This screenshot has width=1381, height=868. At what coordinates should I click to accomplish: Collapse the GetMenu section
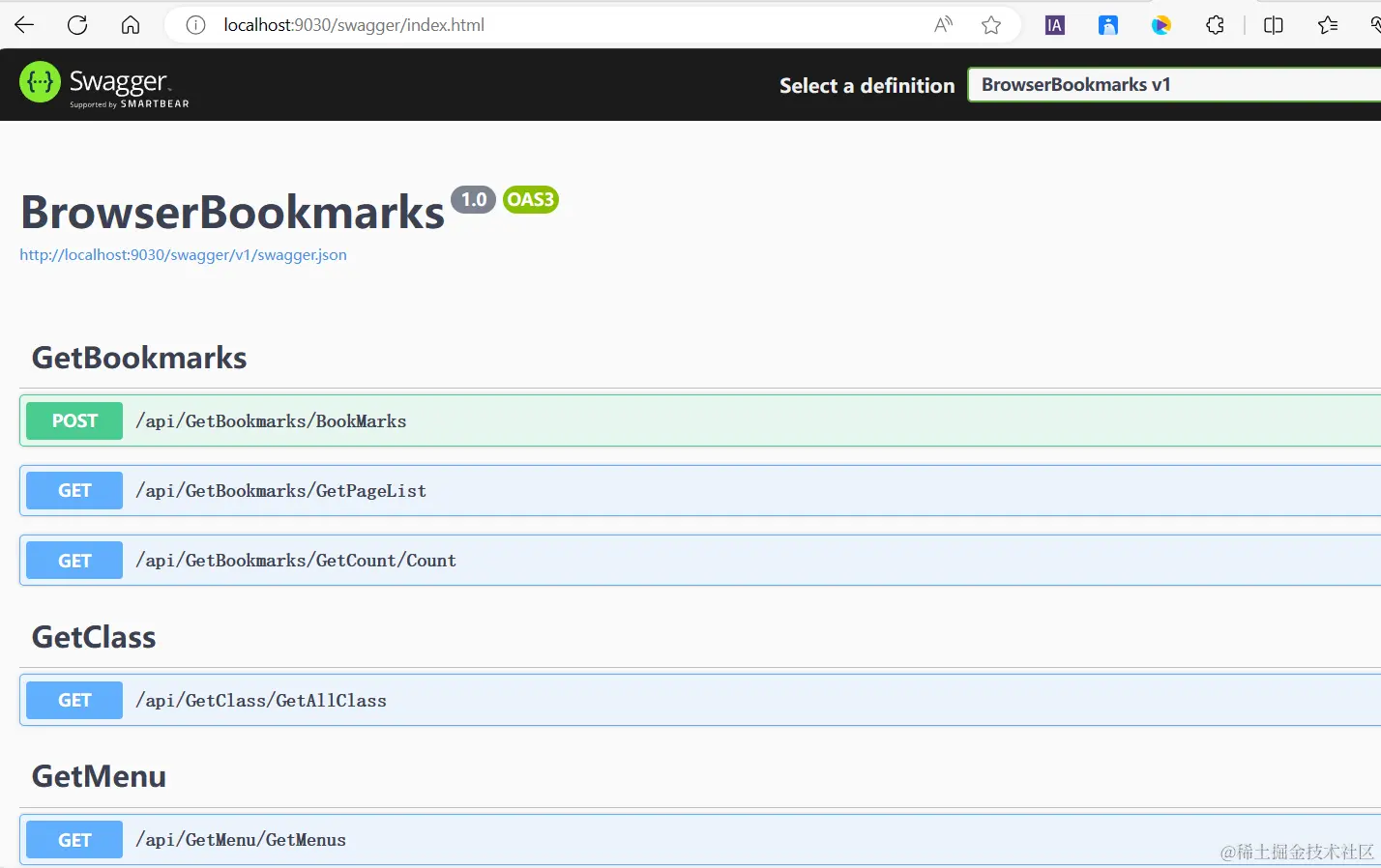[x=99, y=776]
